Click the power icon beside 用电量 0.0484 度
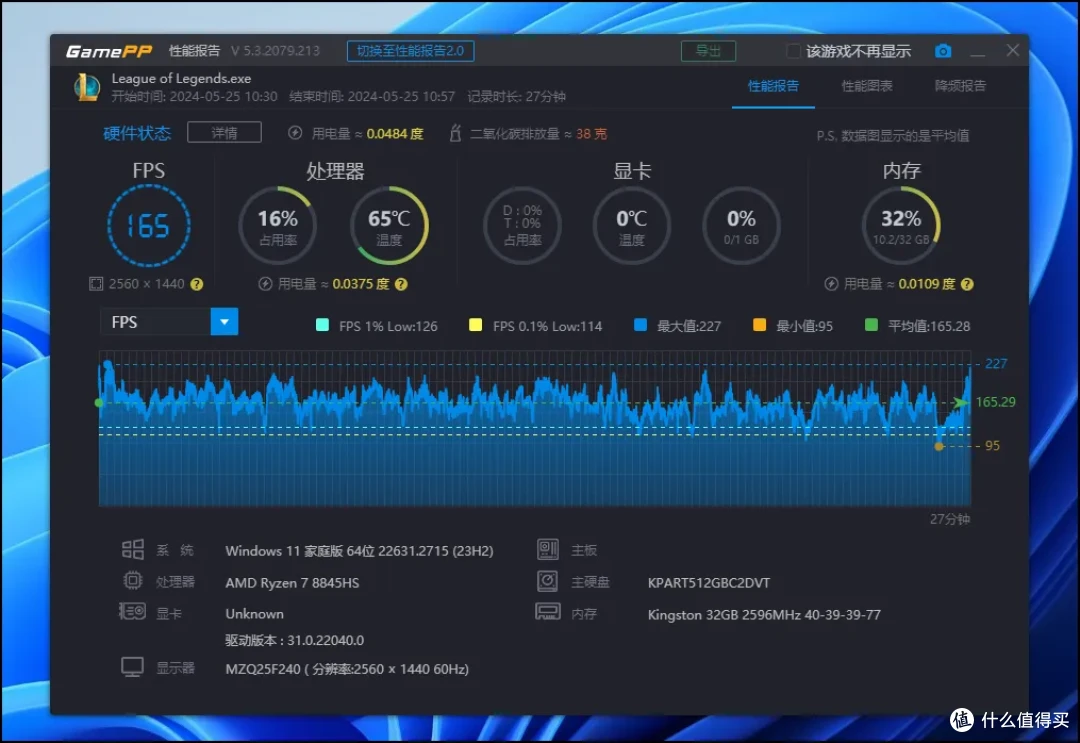This screenshot has width=1080, height=743. point(295,133)
